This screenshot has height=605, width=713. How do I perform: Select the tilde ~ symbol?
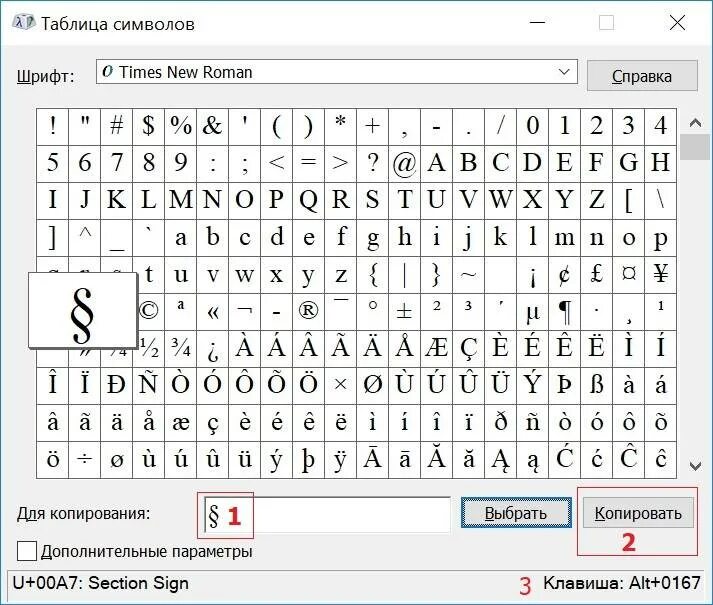(468, 275)
